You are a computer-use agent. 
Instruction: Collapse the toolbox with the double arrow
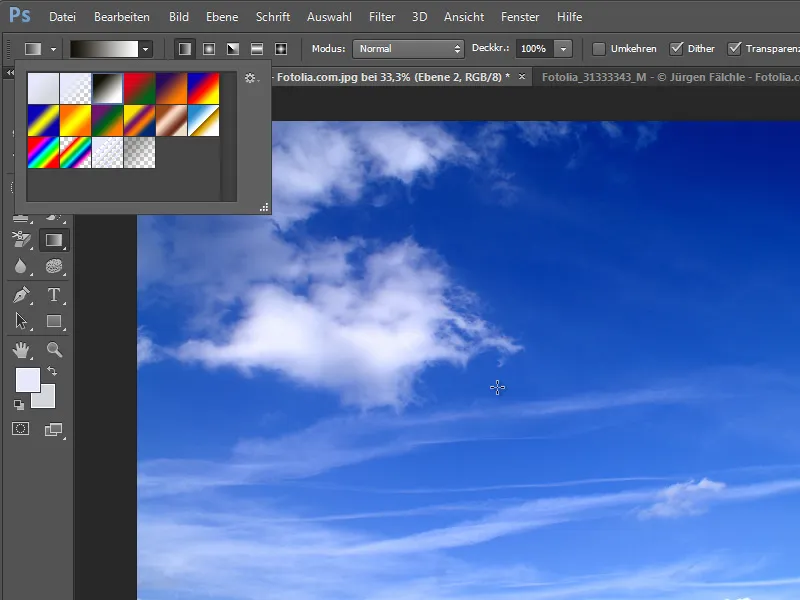click(10, 73)
